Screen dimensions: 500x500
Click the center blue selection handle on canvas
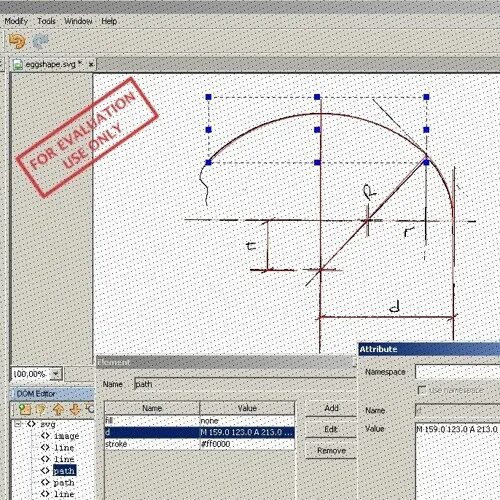[x=317, y=130]
